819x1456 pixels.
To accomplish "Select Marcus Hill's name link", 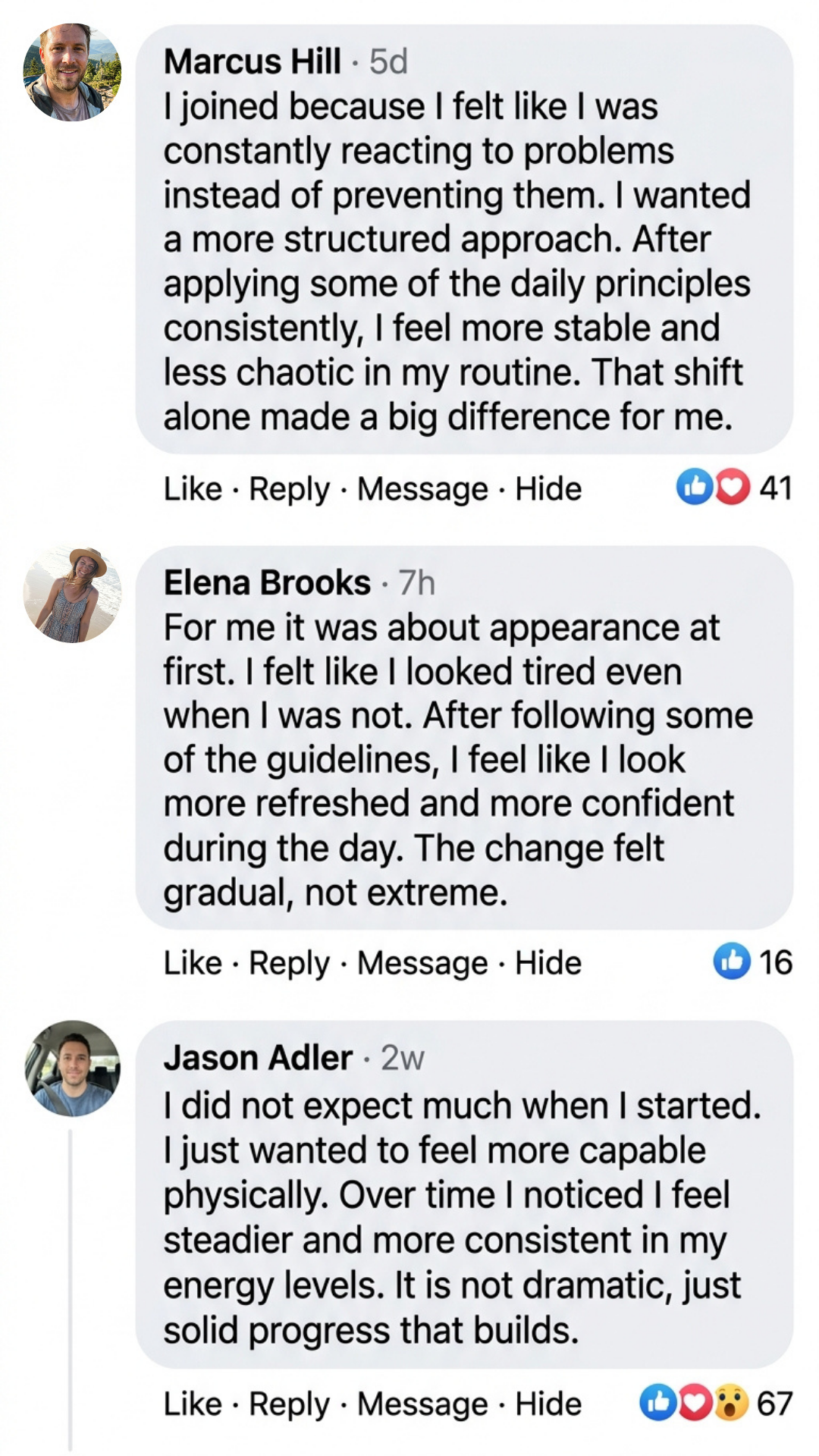I will coord(252,62).
